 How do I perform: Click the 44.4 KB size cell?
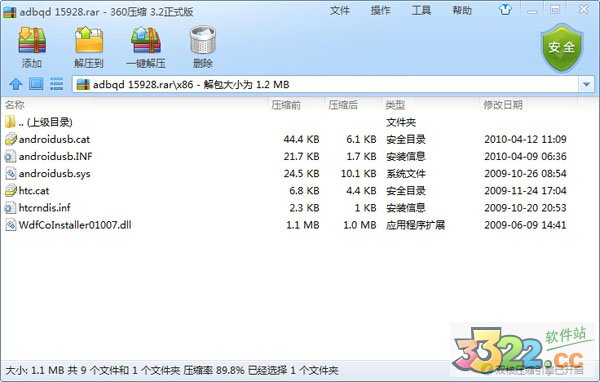(301, 139)
